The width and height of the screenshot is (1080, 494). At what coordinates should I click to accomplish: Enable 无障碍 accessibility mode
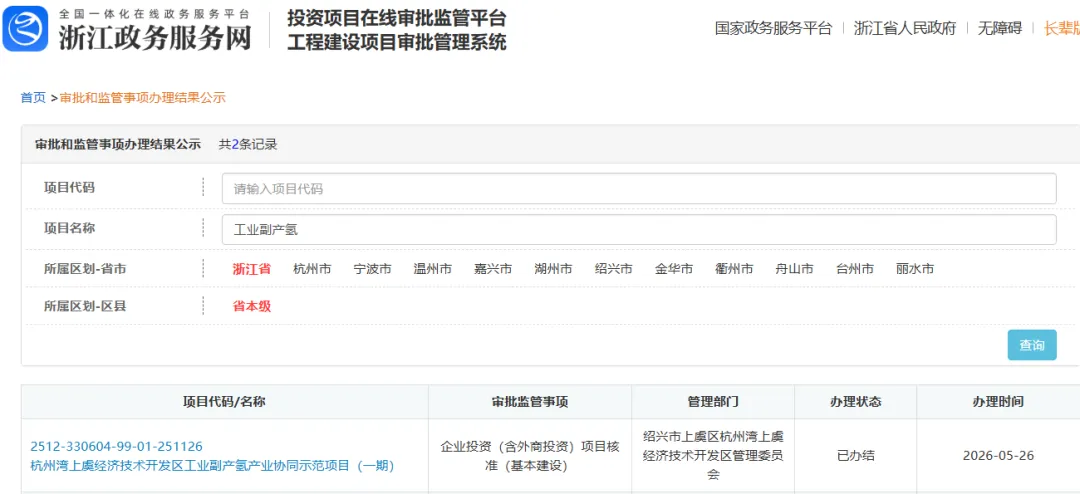click(x=1000, y=28)
